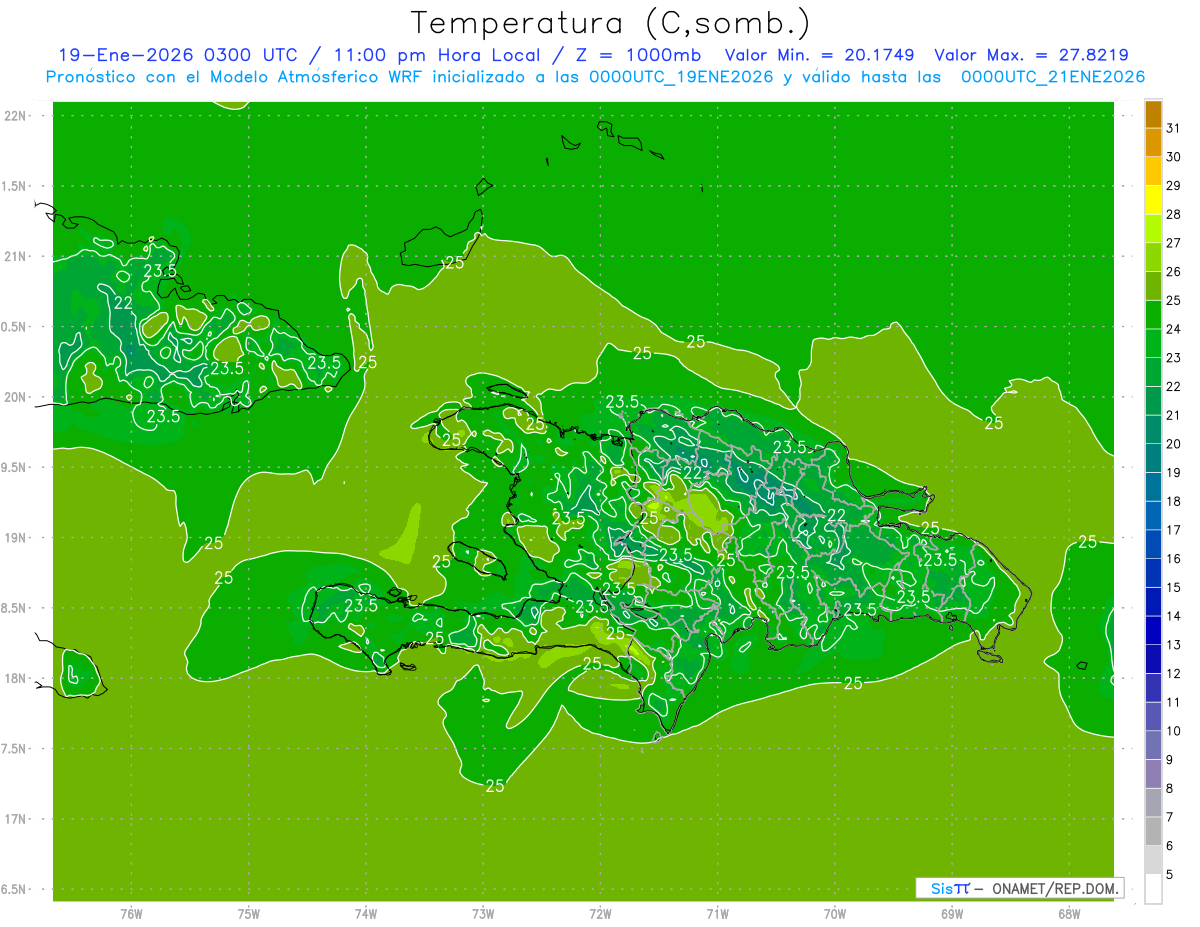Click the color scale label "5"
The image size is (1200, 927).
1171,874
